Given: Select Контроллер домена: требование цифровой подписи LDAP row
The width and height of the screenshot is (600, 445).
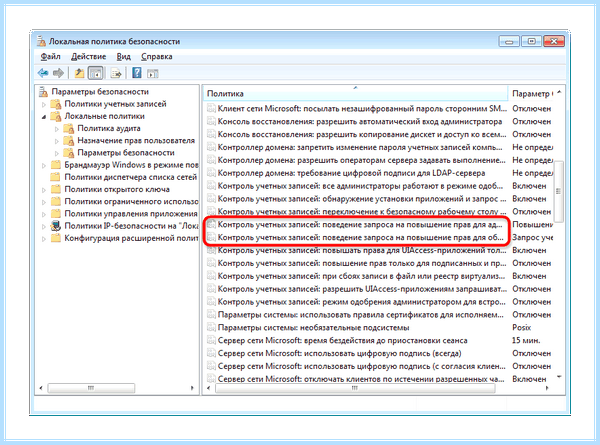Looking at the screenshot, I should (351, 173).
